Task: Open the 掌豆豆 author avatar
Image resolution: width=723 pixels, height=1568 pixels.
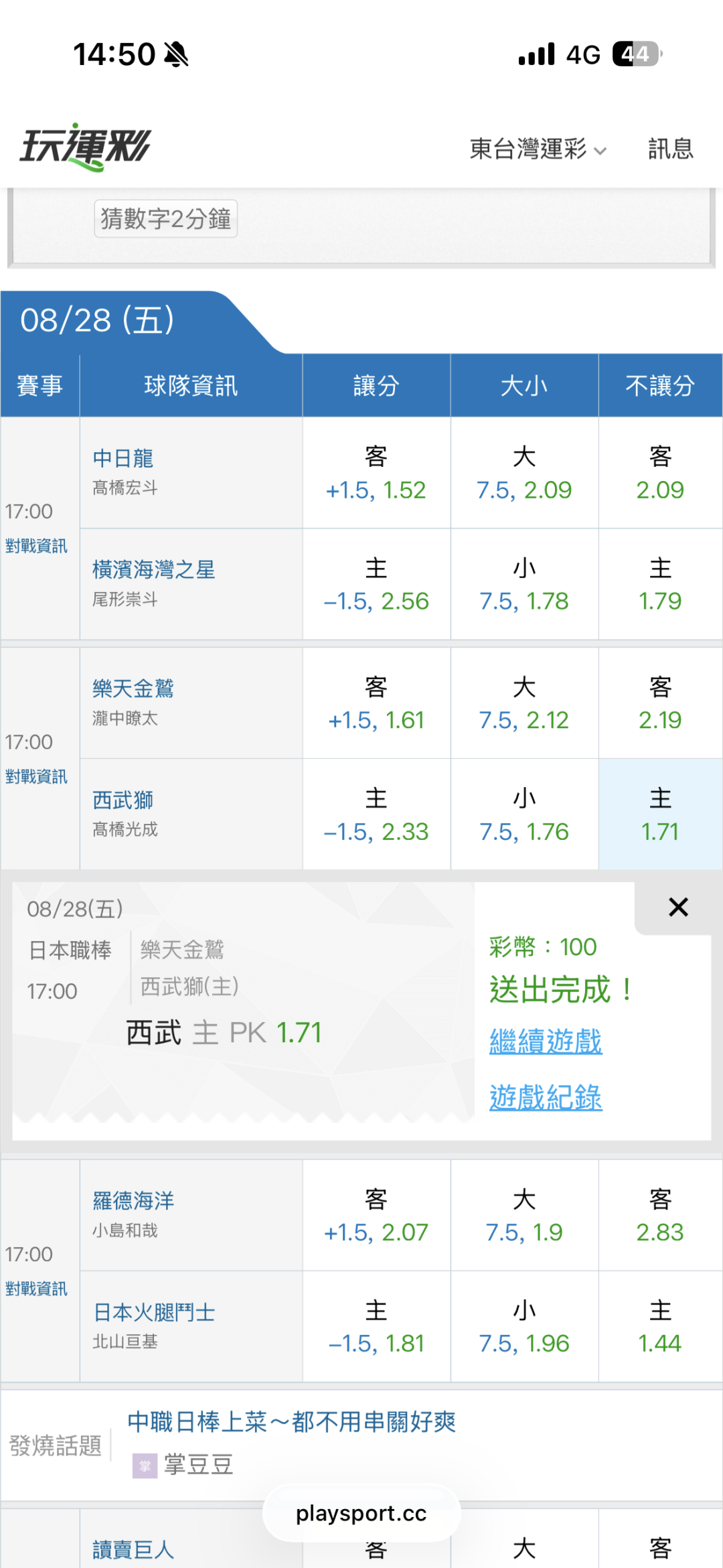Action: (145, 1466)
